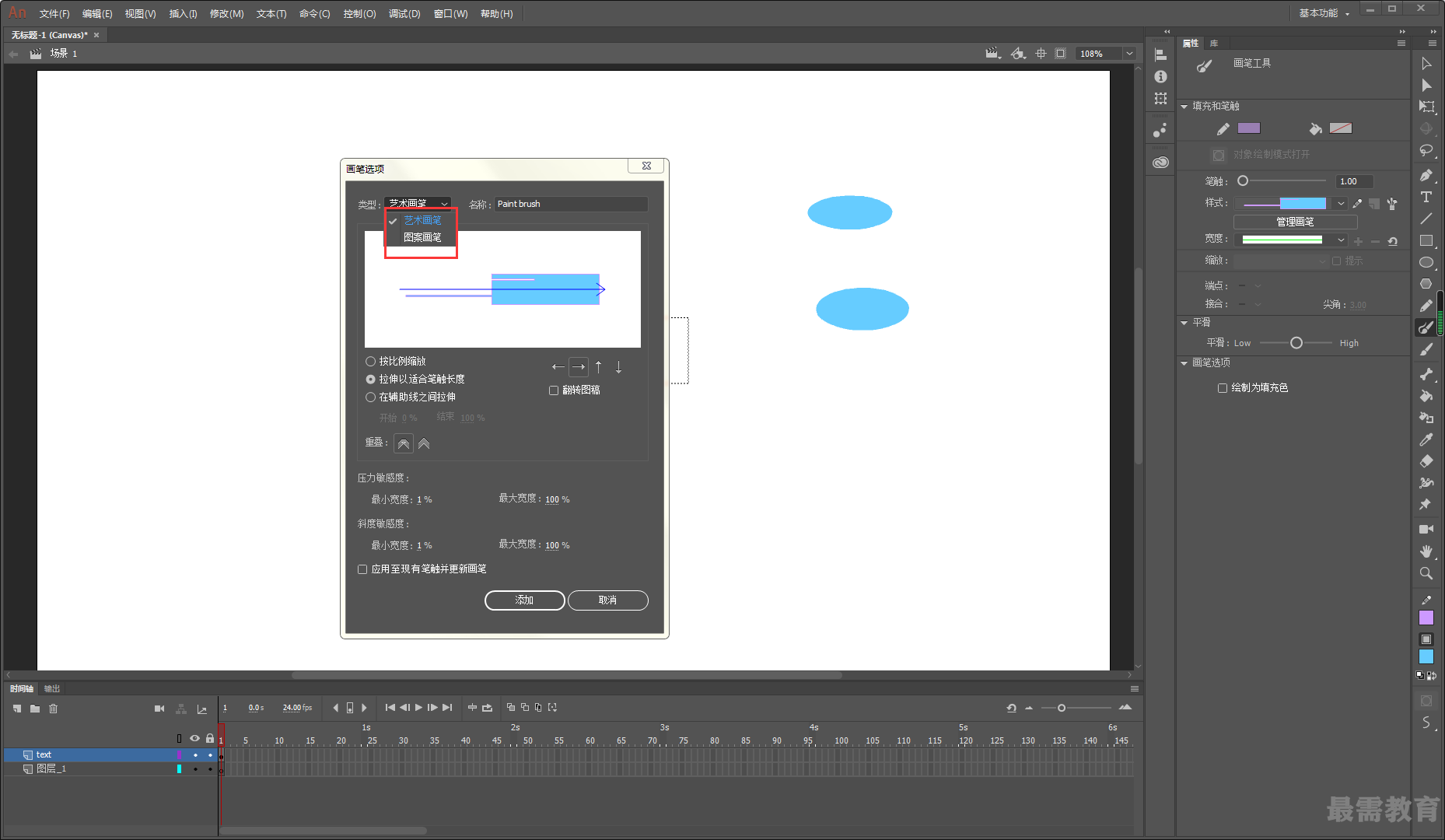Select the Ink Bottle tool
The image size is (1445, 840).
point(1426,418)
